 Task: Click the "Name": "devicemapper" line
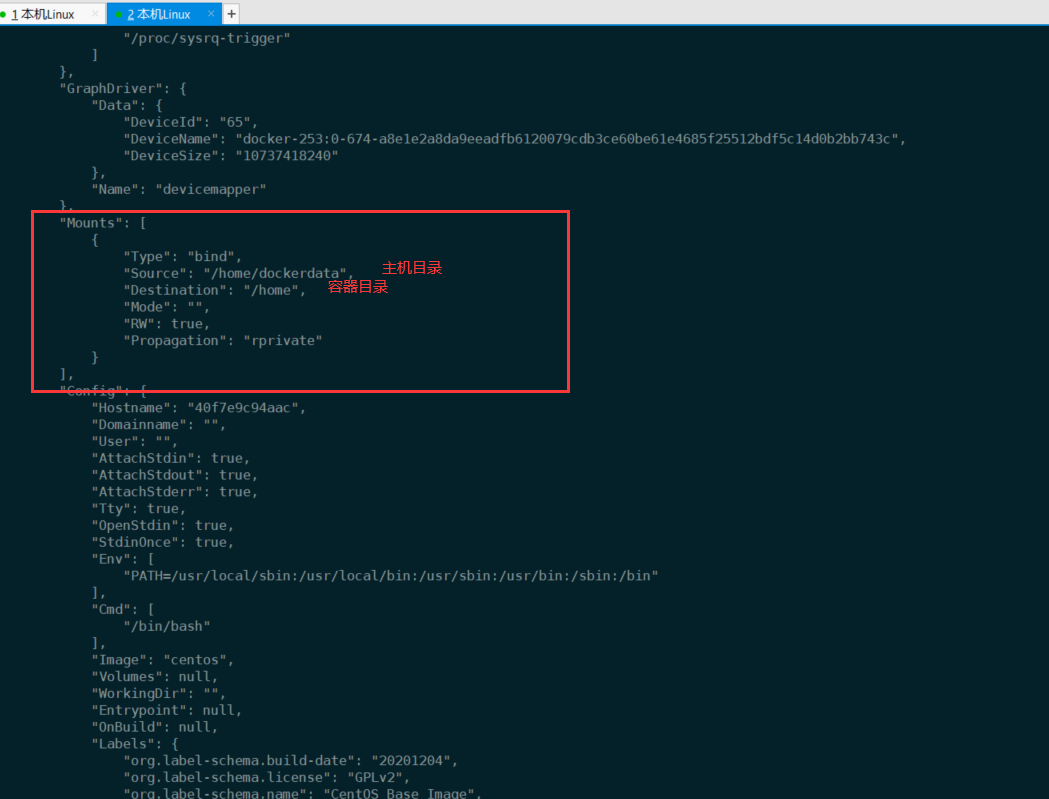(x=179, y=189)
